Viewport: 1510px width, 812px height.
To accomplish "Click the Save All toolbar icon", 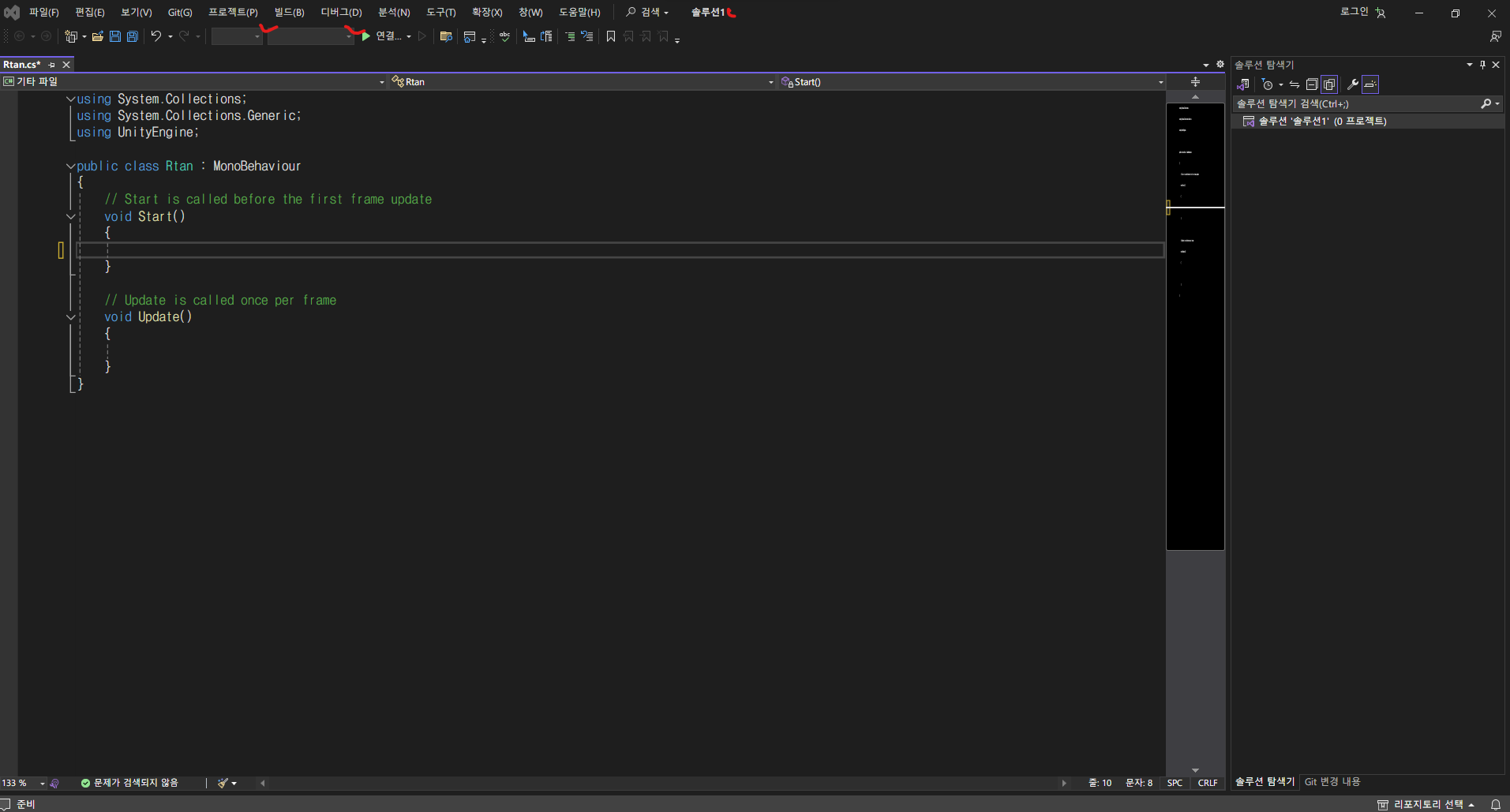I will click(x=133, y=36).
